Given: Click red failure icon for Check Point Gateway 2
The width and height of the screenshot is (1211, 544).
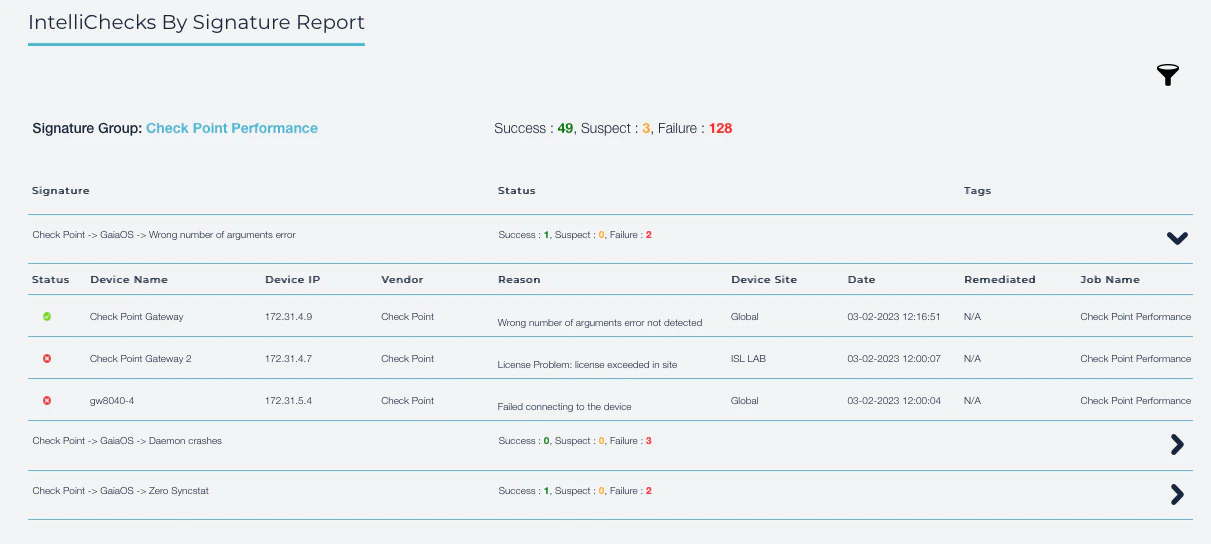Looking at the screenshot, I should click(x=47, y=359).
